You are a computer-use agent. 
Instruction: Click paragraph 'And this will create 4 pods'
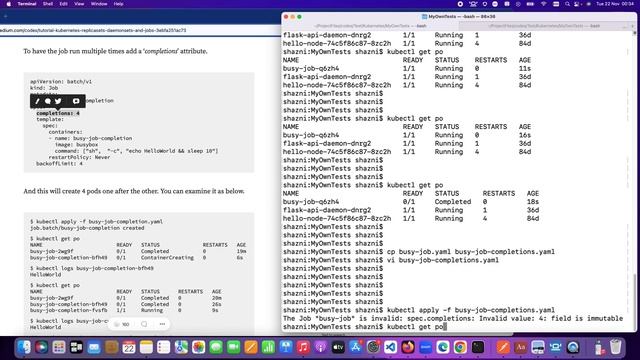coord(134,191)
